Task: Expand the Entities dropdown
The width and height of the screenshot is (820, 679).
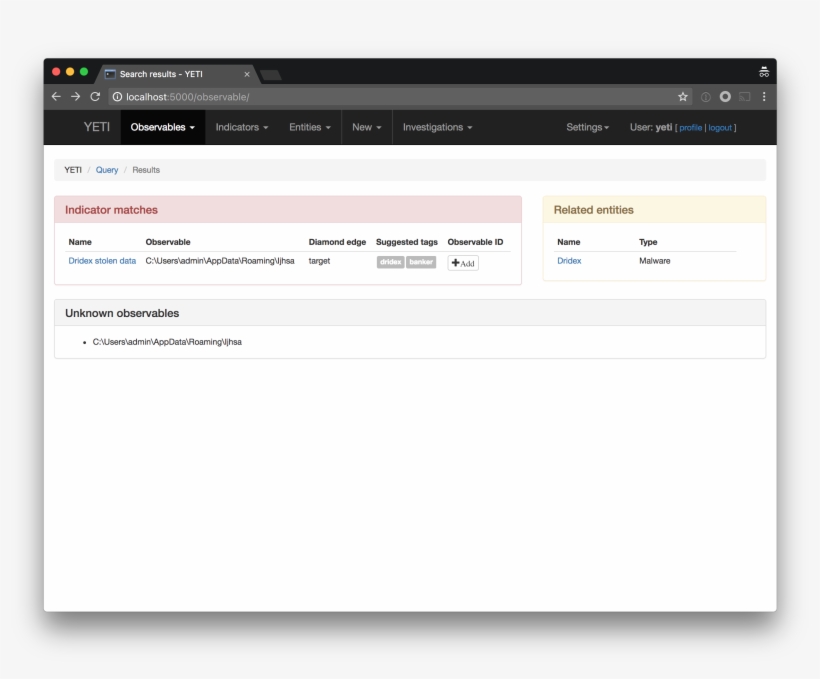Action: [309, 127]
